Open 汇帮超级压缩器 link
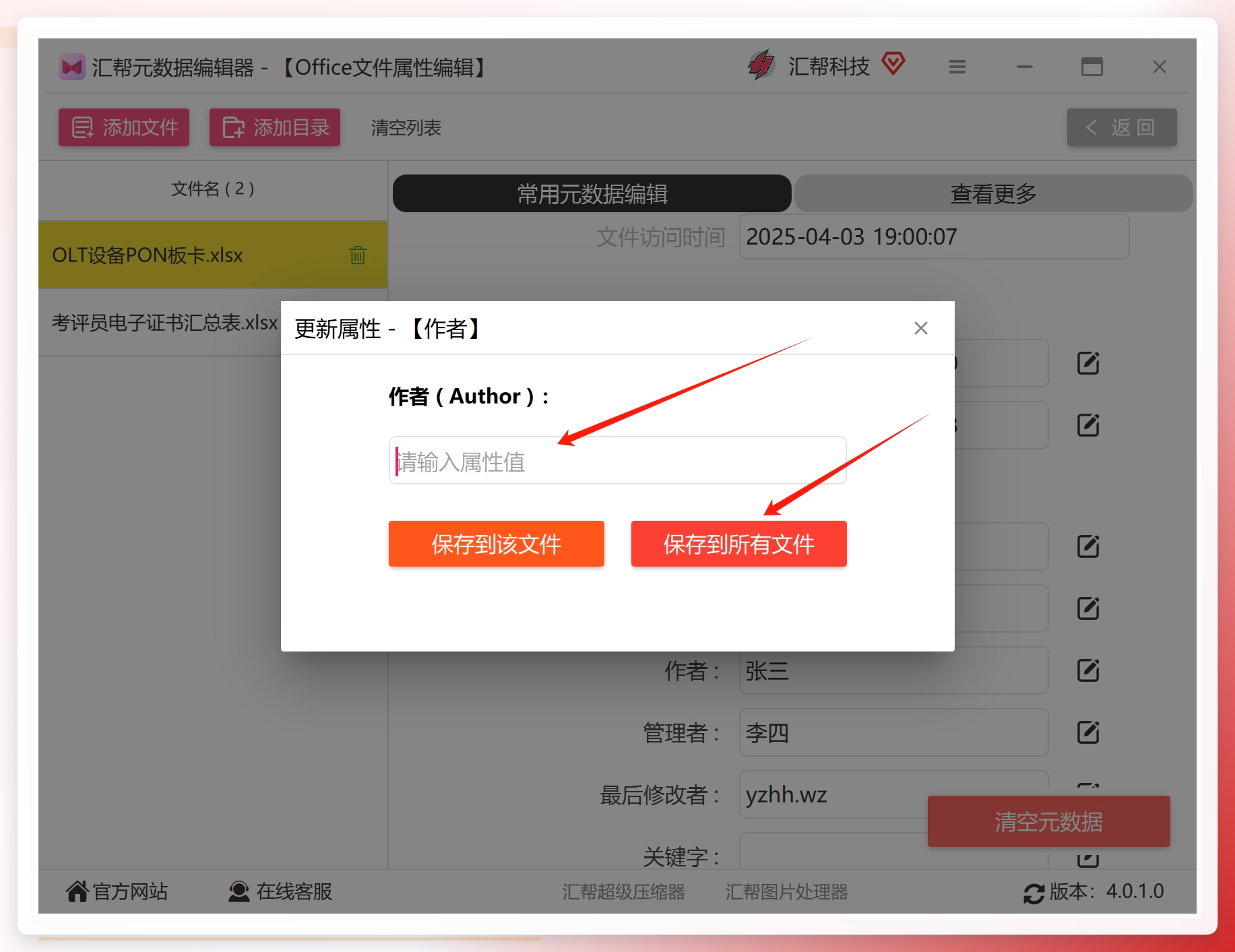Screen dimensions: 1235x952 tap(623, 892)
